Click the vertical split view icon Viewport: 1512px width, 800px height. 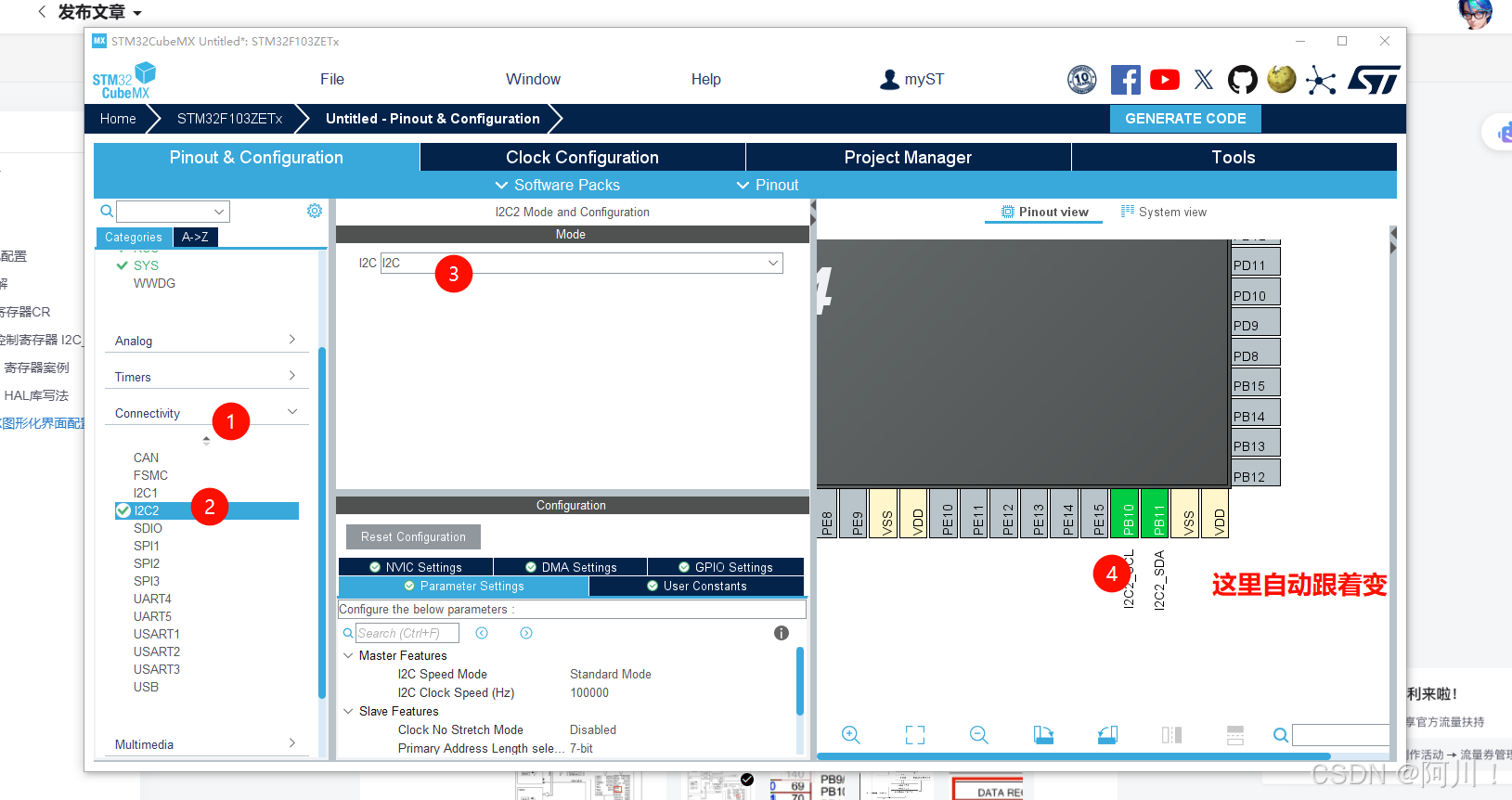(x=1171, y=735)
